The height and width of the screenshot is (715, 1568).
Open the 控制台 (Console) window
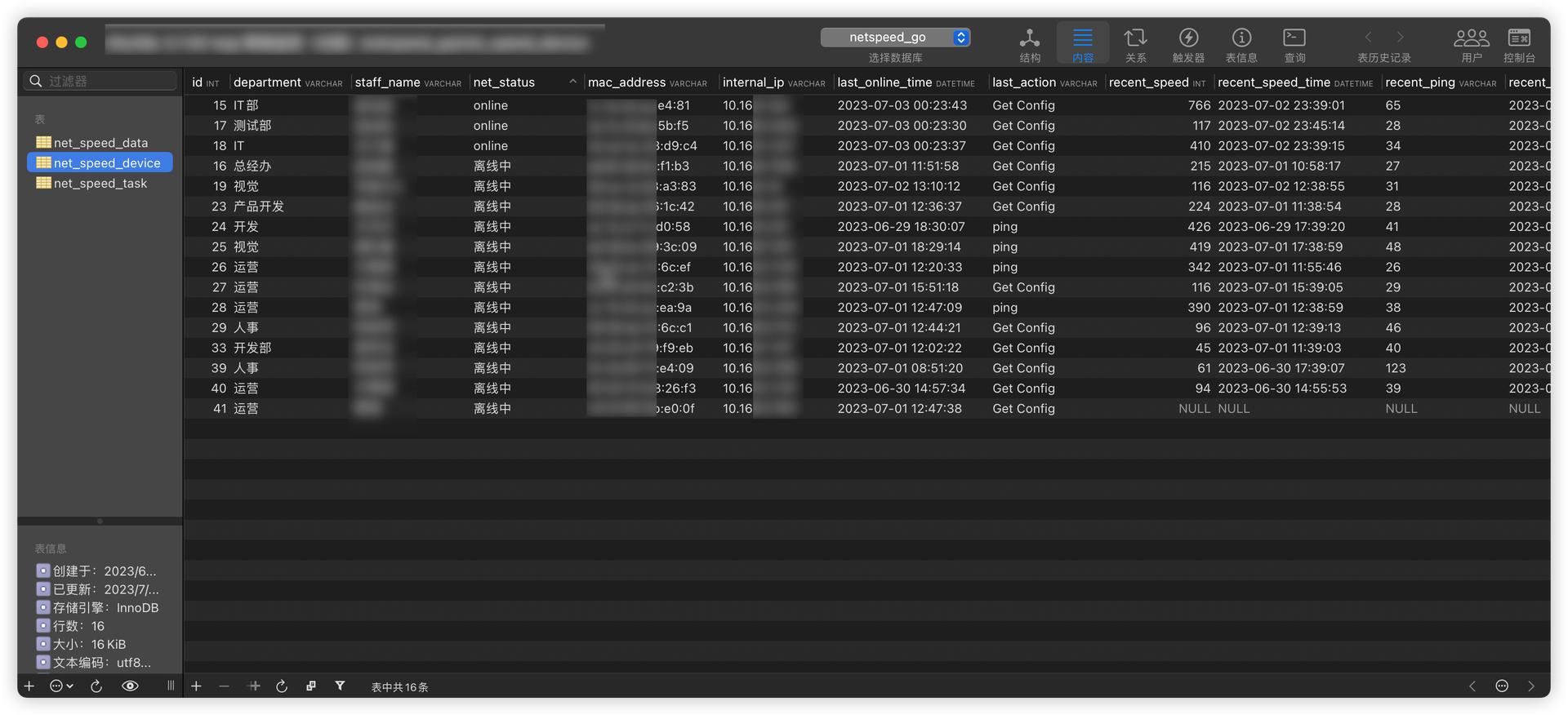coord(1519,44)
